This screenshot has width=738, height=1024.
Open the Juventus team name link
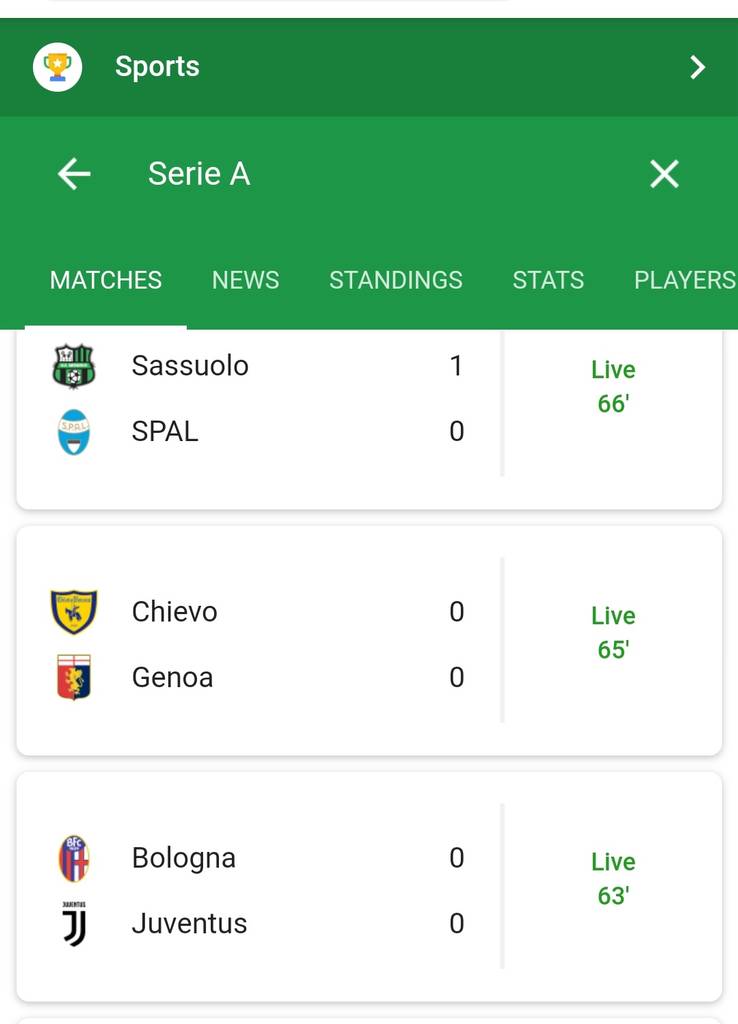click(x=189, y=924)
